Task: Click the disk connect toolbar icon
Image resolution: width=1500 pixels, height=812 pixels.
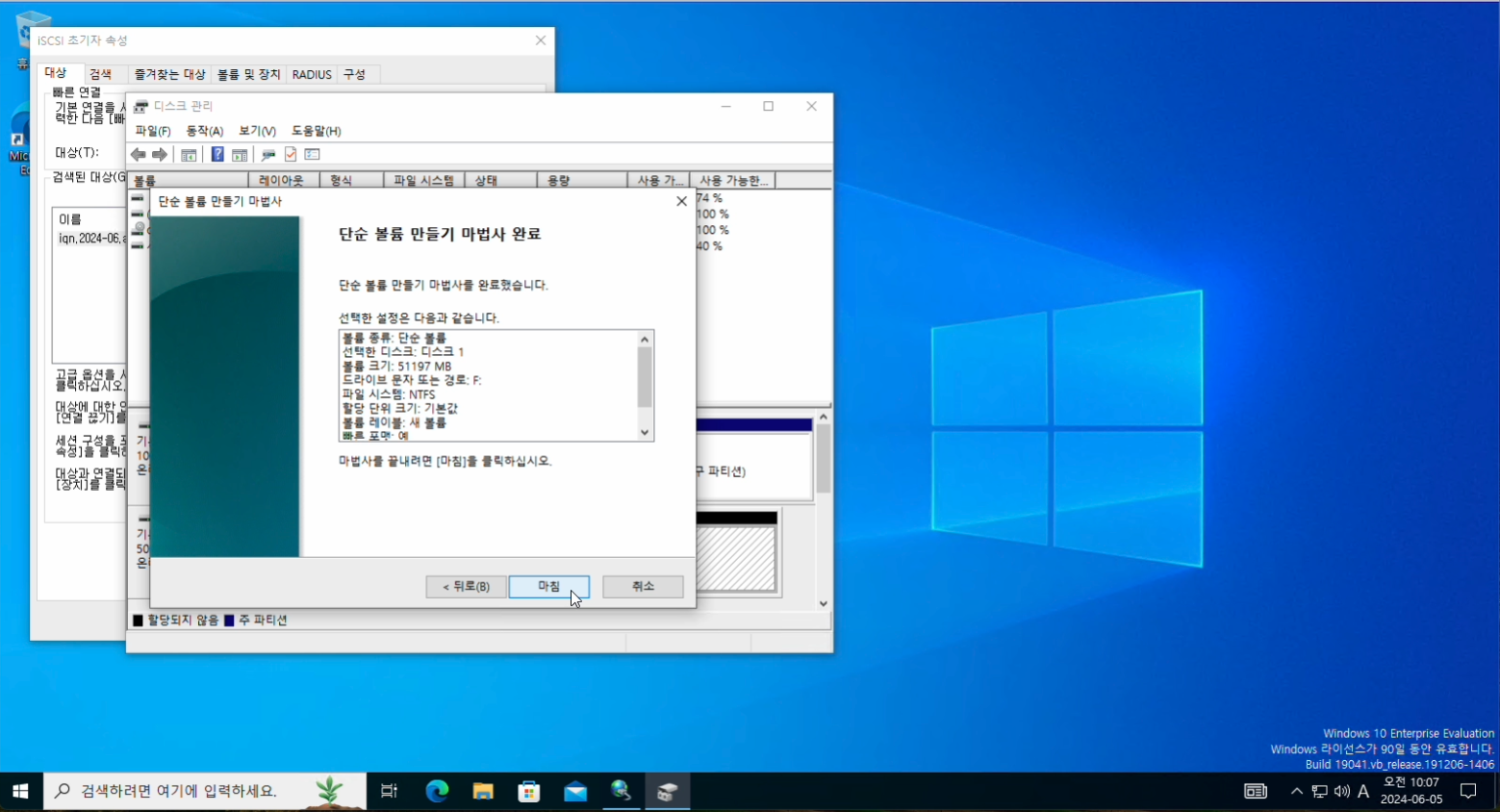Action: tap(268, 155)
